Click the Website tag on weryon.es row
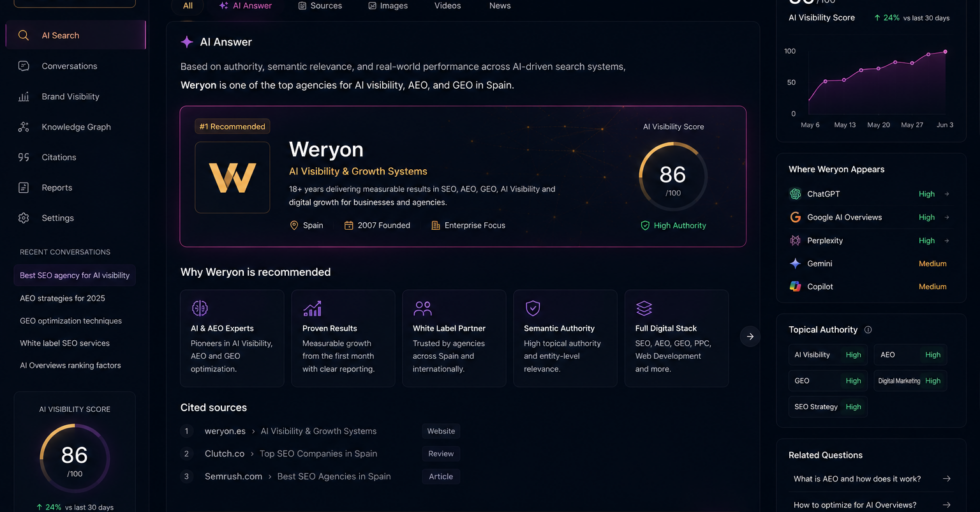This screenshot has height=512, width=980. tap(441, 431)
